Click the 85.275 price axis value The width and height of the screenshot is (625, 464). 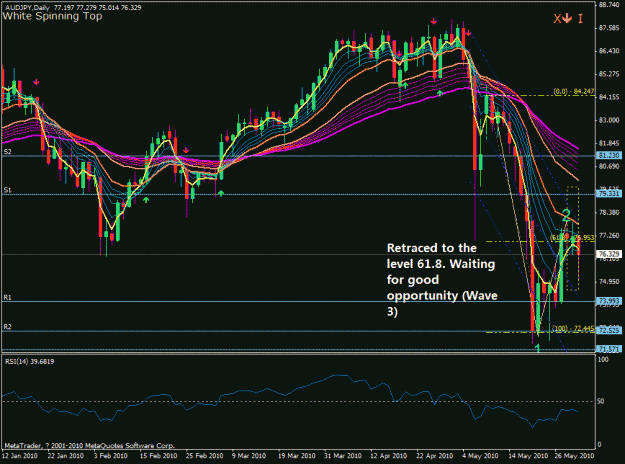pyautogui.click(x=609, y=74)
